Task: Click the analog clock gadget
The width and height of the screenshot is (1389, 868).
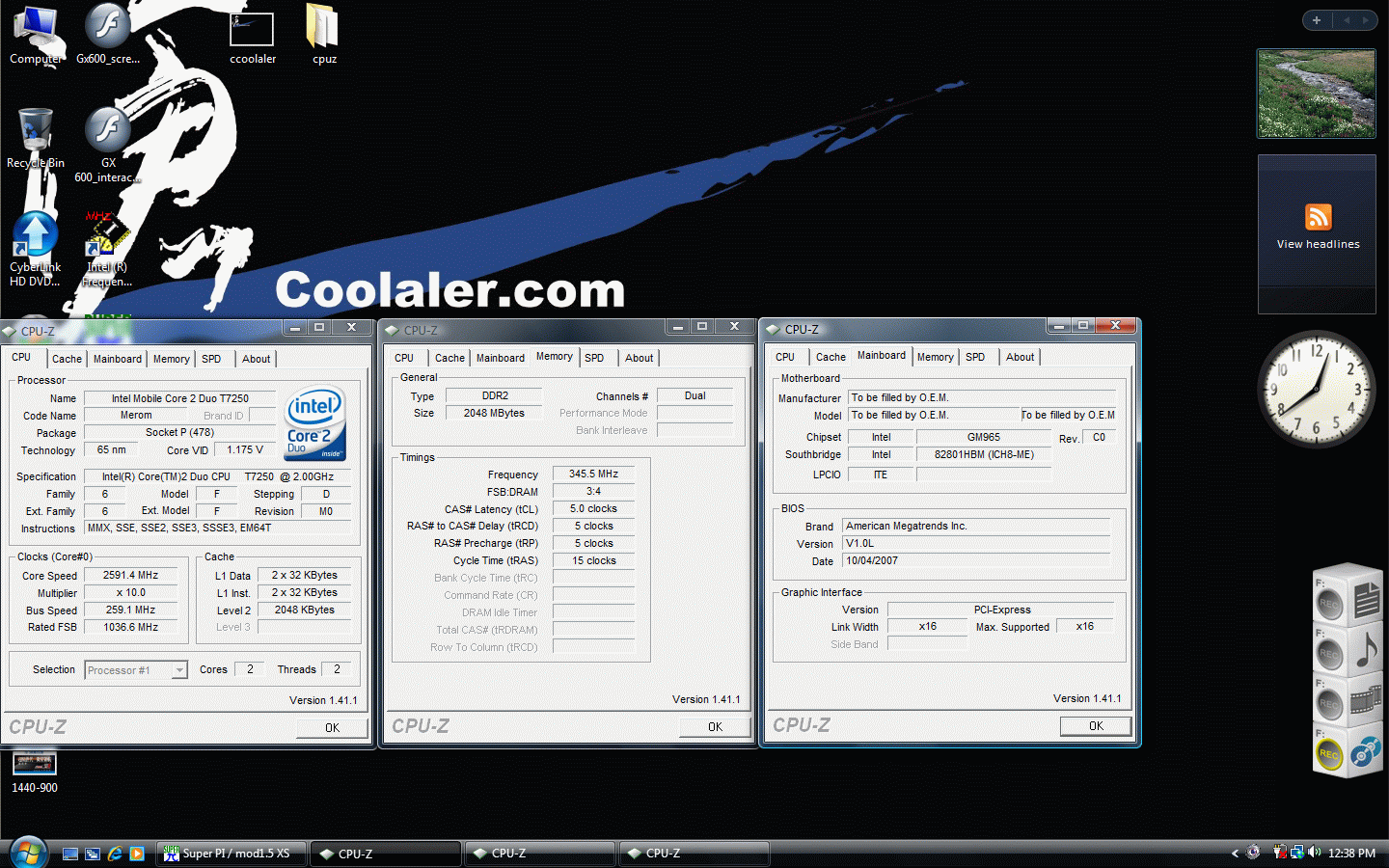Action: 1316,389
